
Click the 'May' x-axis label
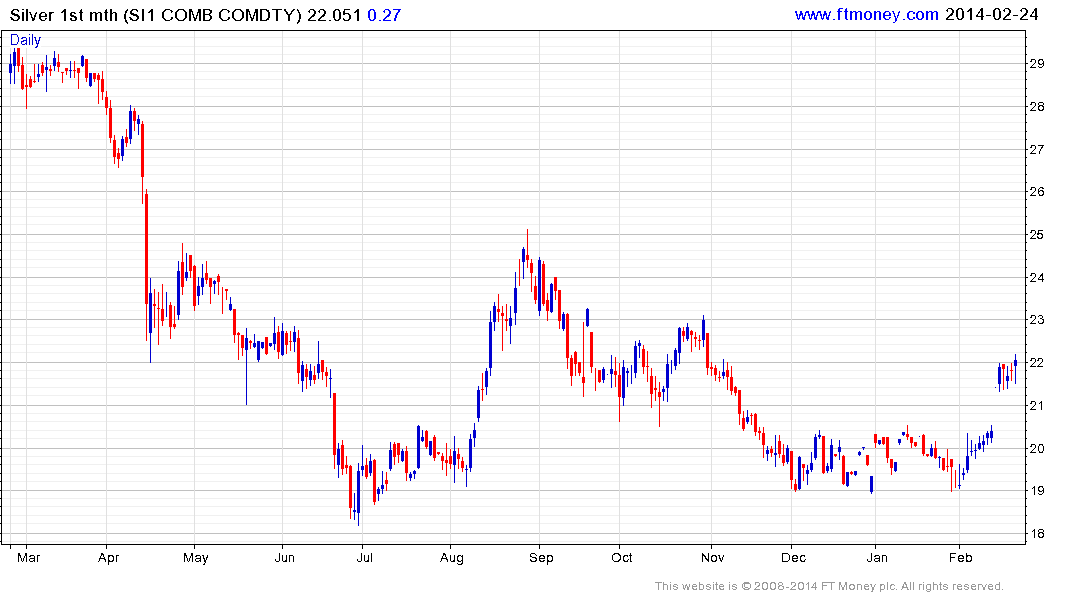[195, 557]
